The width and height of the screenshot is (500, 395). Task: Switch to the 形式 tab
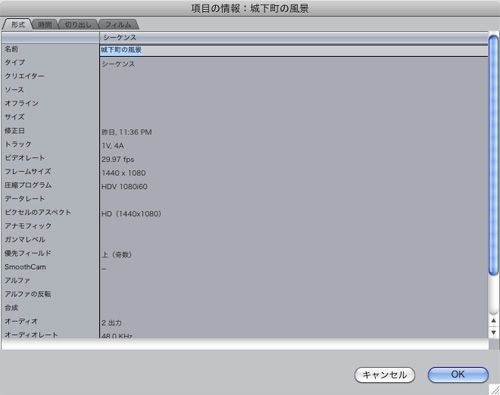18,25
